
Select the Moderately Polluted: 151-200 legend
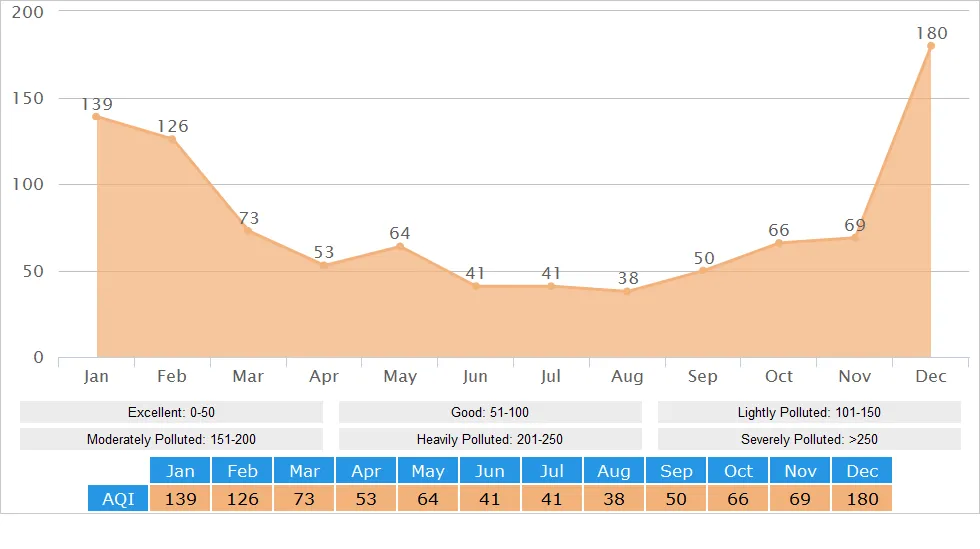[171, 439]
